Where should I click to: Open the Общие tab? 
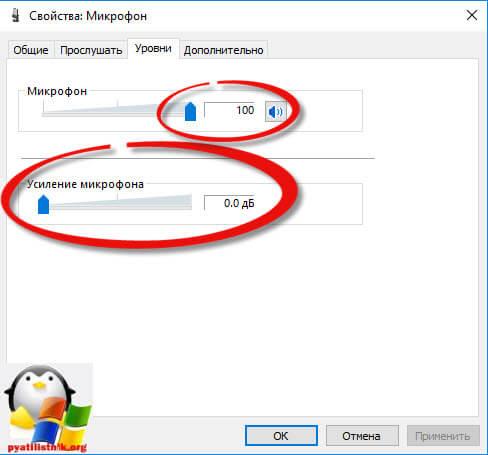(31, 50)
